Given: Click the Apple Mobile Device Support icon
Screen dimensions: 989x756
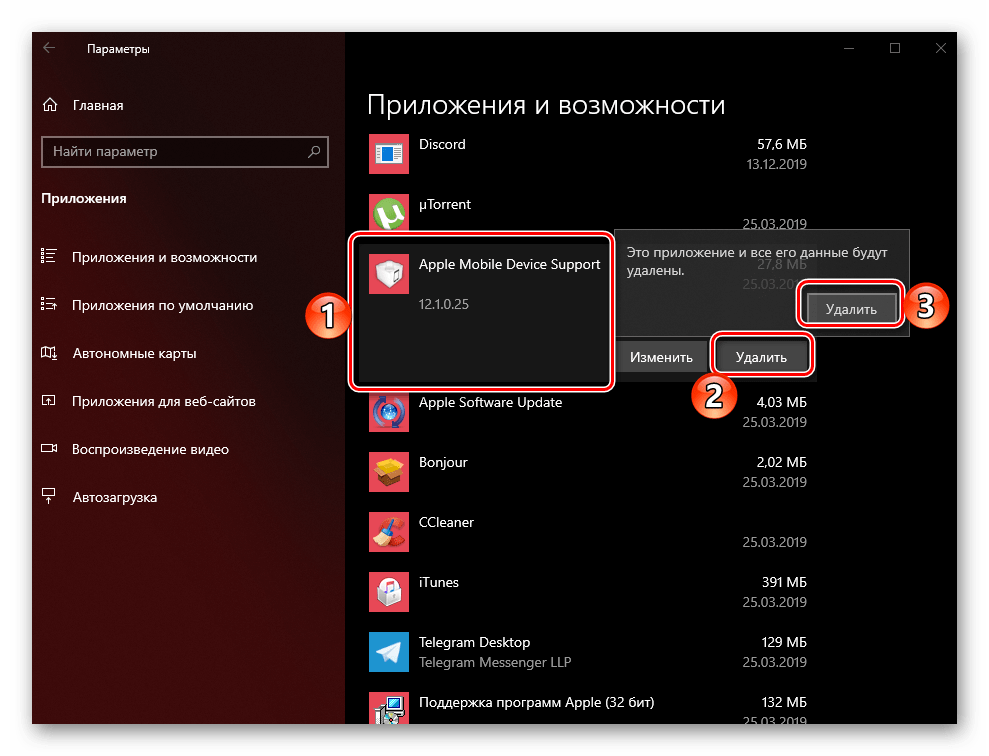Looking at the screenshot, I should coord(387,274).
